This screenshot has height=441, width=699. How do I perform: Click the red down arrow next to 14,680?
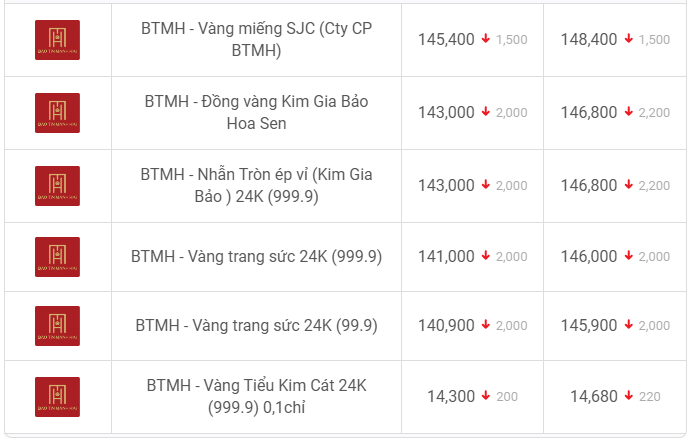(629, 396)
